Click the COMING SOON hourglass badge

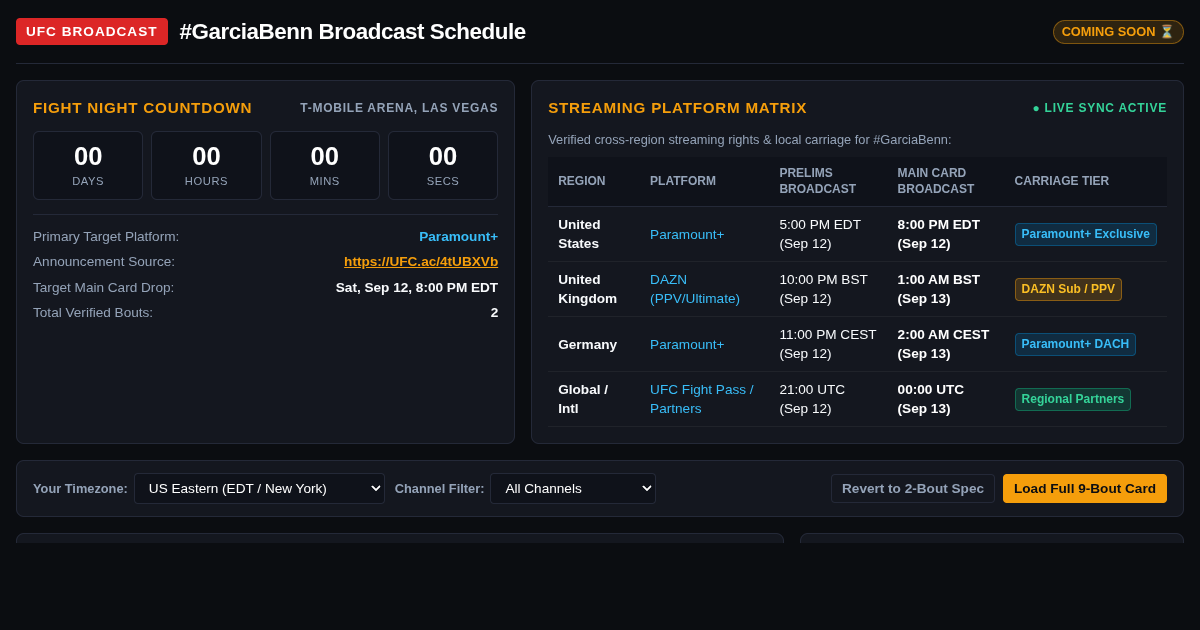click(x=1118, y=32)
